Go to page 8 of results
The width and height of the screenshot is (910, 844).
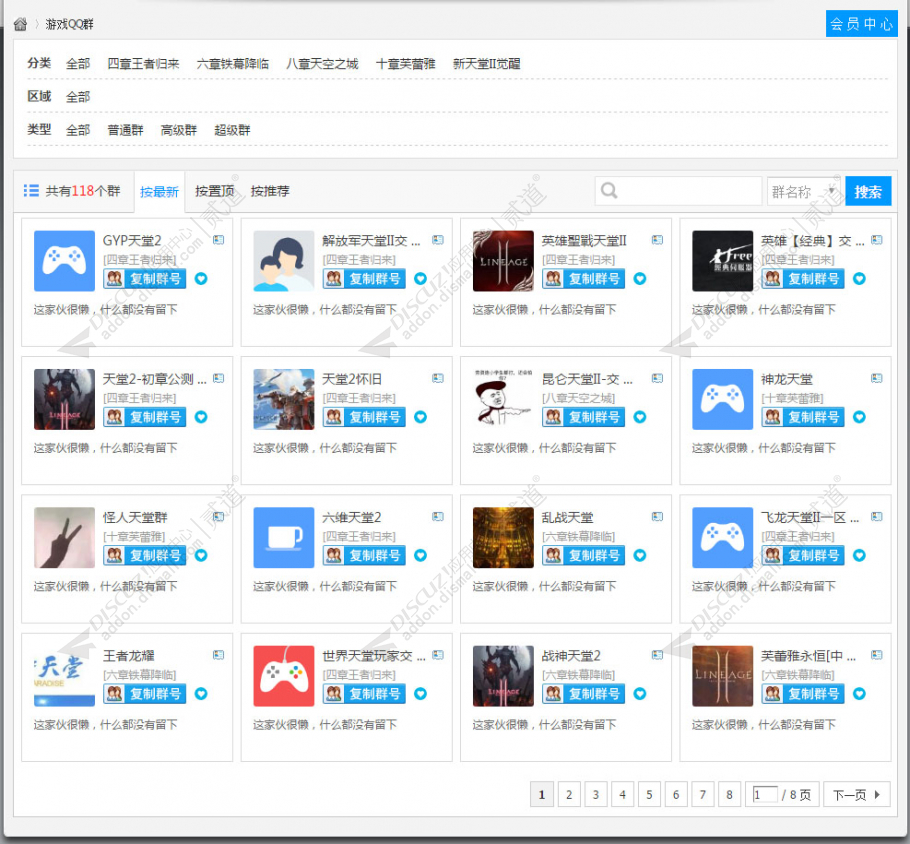pos(729,795)
